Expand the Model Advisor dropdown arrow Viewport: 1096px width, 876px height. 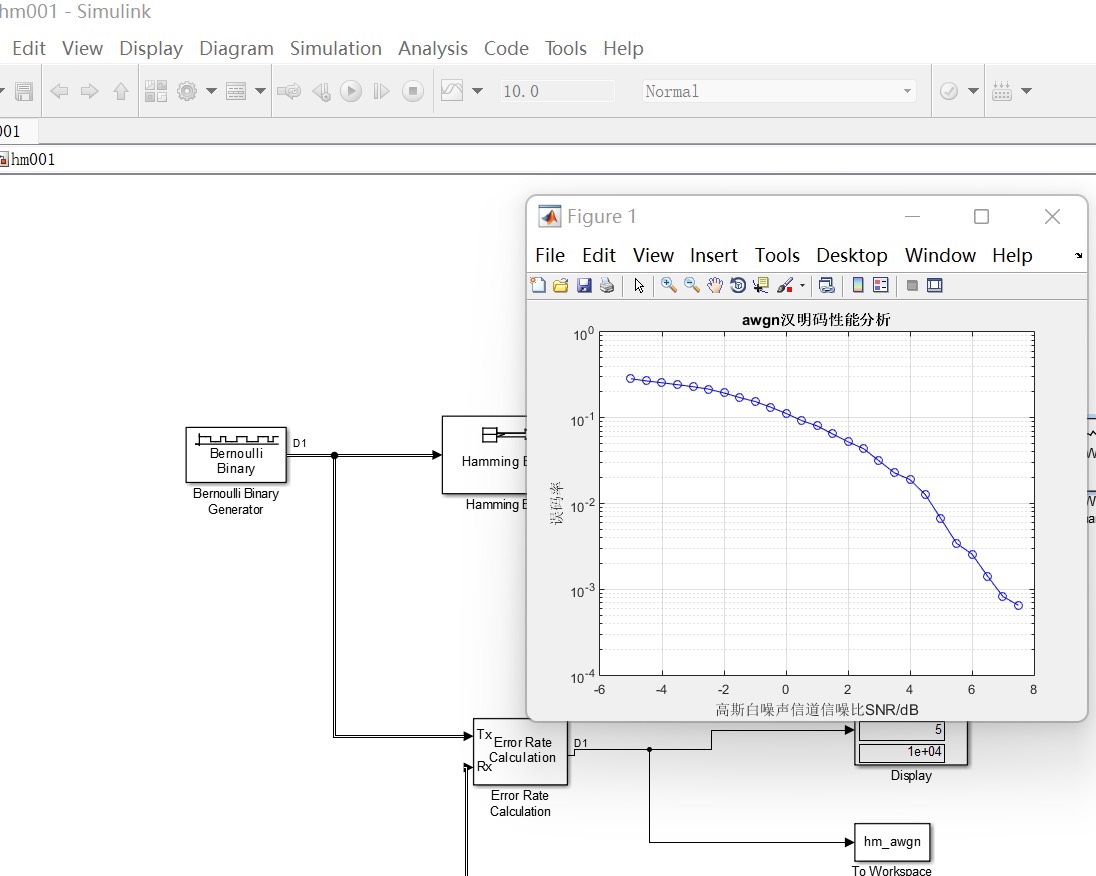click(x=973, y=91)
